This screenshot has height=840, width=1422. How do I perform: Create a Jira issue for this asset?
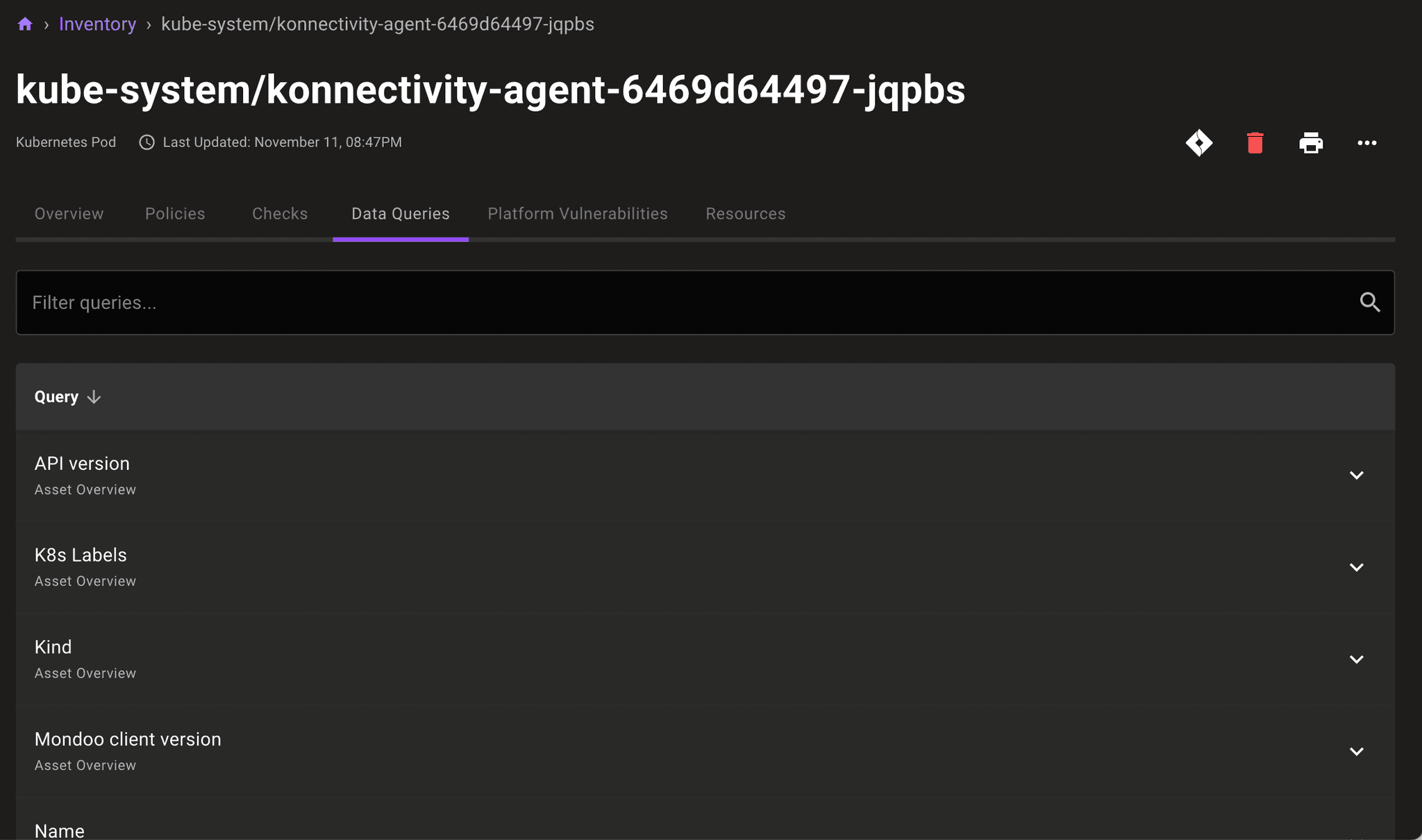click(1199, 142)
